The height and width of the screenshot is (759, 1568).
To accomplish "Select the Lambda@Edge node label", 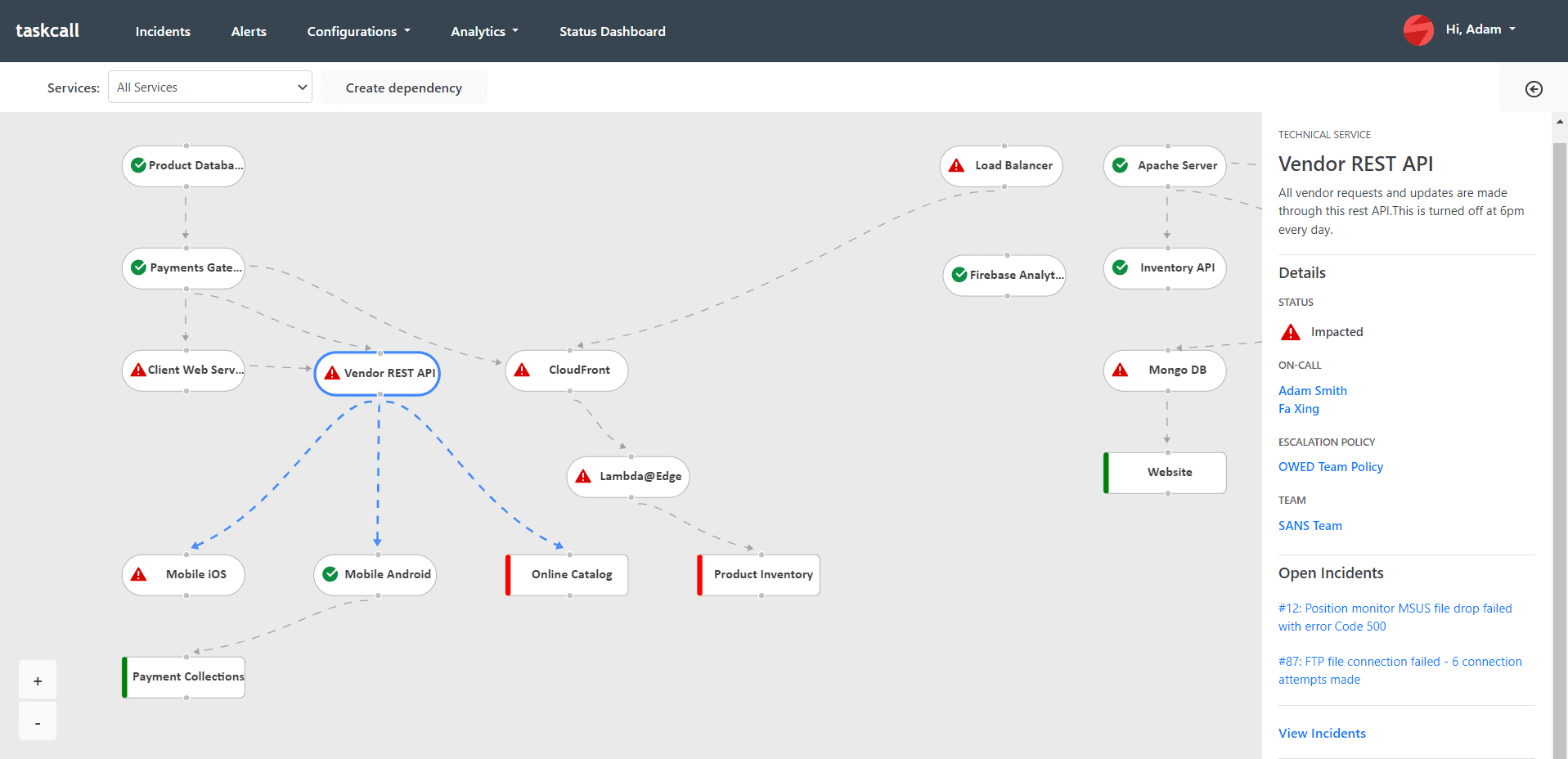I will coord(640,476).
